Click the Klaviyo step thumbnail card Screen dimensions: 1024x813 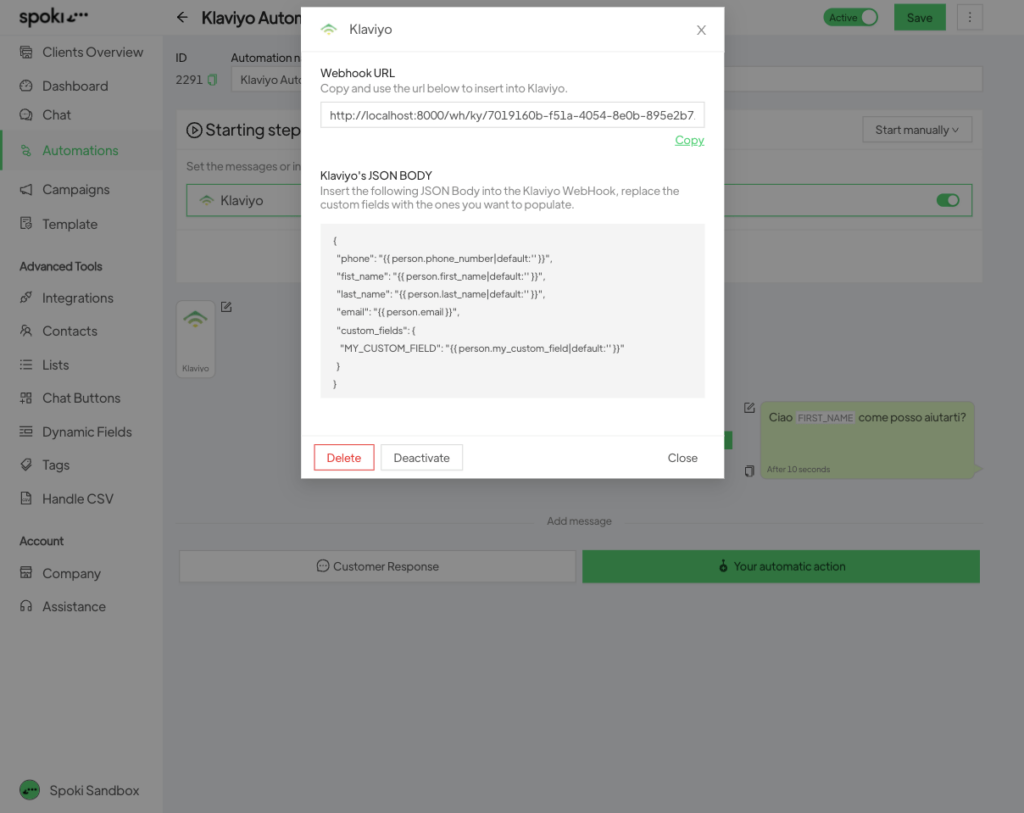point(196,339)
